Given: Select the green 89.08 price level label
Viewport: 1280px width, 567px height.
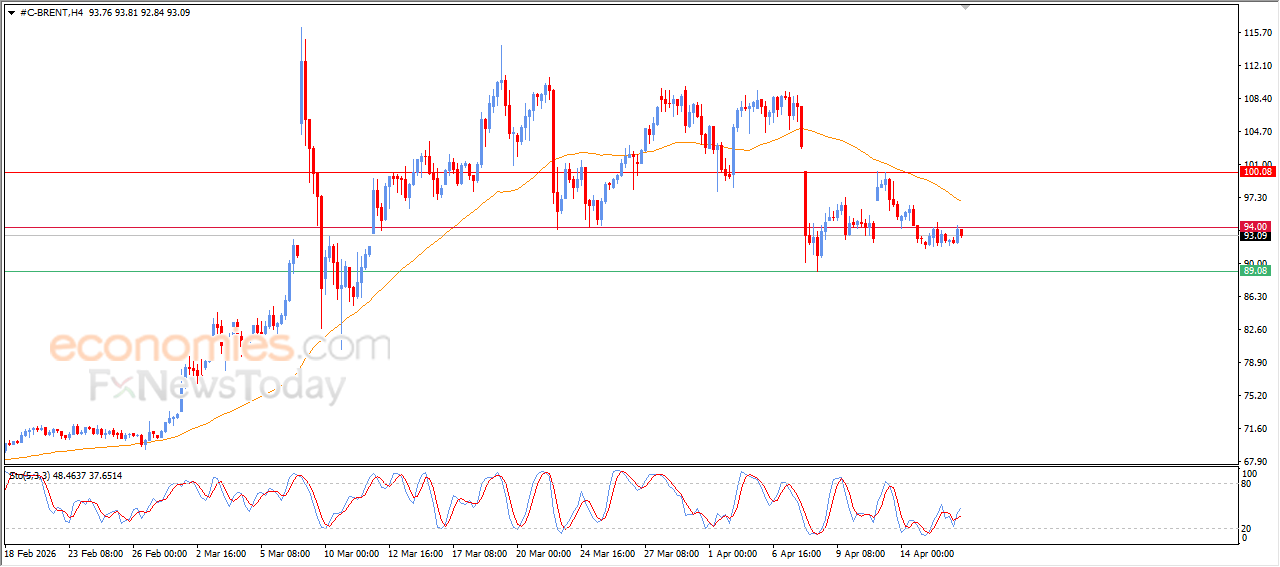Looking at the screenshot, I should [x=1255, y=271].
